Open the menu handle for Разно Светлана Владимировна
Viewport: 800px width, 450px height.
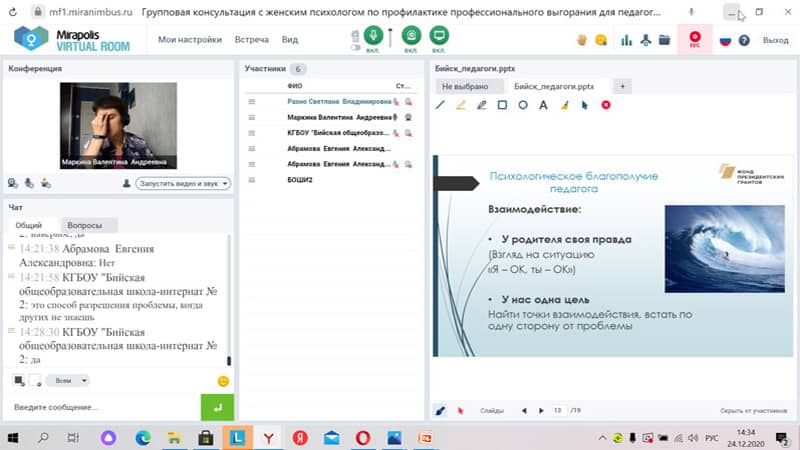click(252, 102)
